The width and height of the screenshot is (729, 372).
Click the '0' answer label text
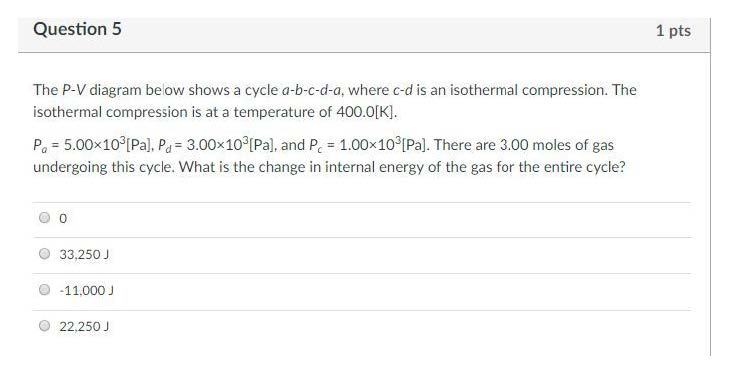click(63, 218)
